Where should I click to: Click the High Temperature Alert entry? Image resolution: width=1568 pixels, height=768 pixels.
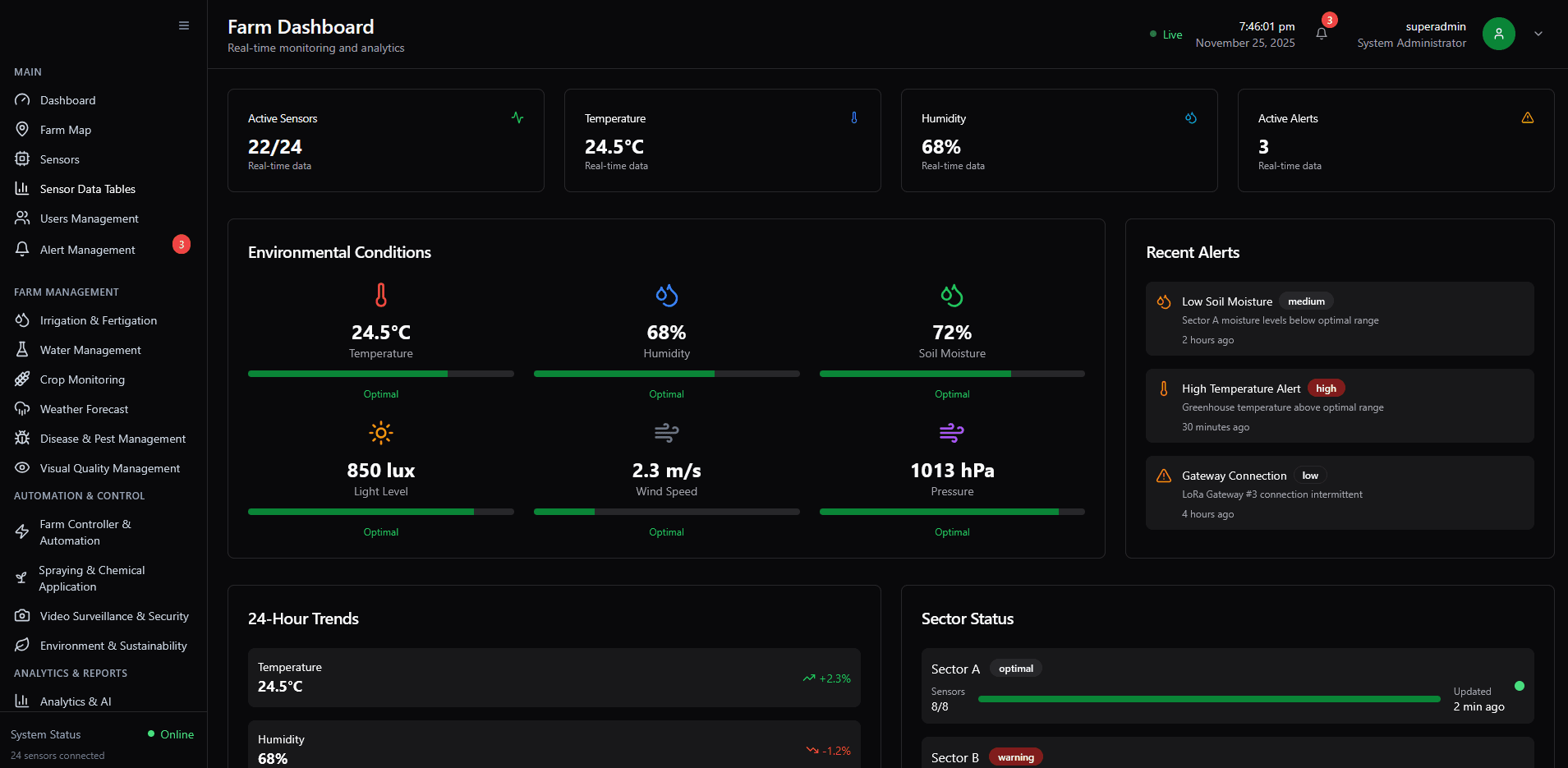coord(1339,405)
